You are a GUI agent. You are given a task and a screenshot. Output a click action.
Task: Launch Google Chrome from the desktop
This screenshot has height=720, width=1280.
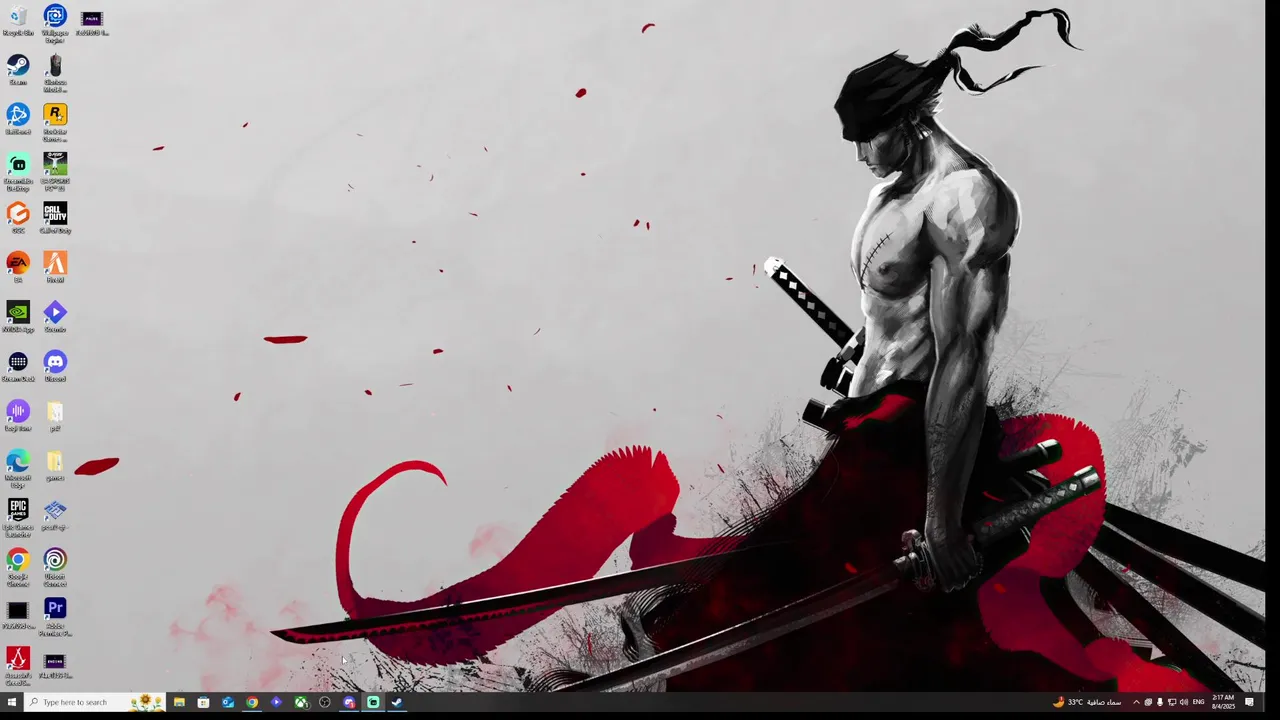18,567
